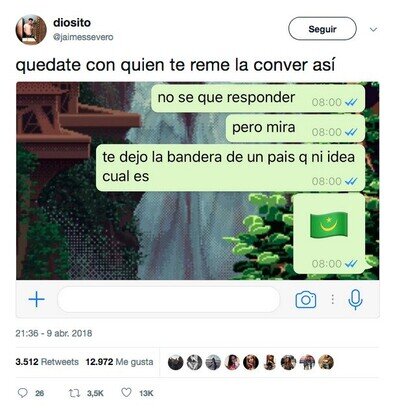Open the @jaimessevero handle link
The width and height of the screenshot is (400, 413).
(x=83, y=37)
